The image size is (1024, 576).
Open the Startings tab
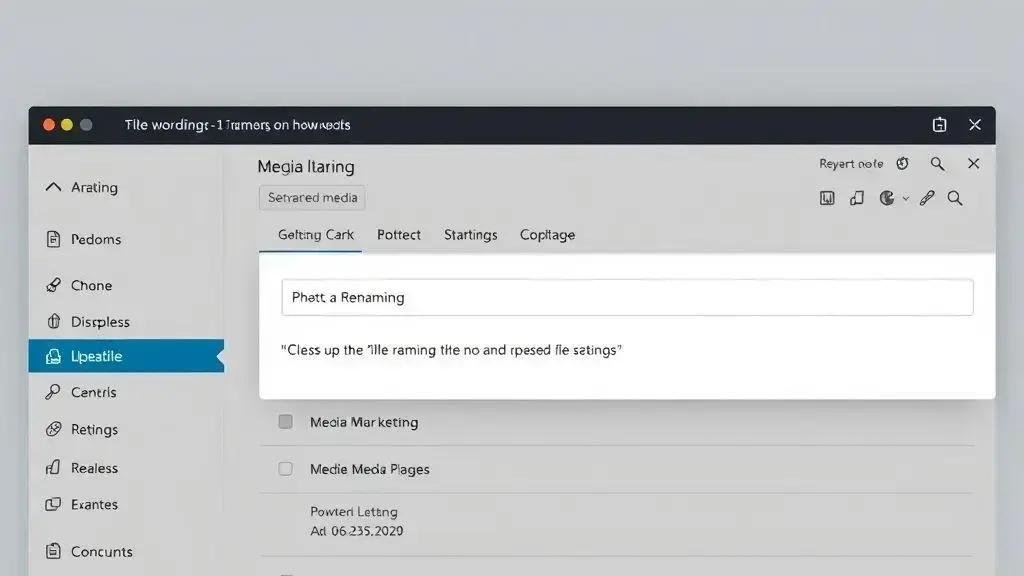pos(470,235)
